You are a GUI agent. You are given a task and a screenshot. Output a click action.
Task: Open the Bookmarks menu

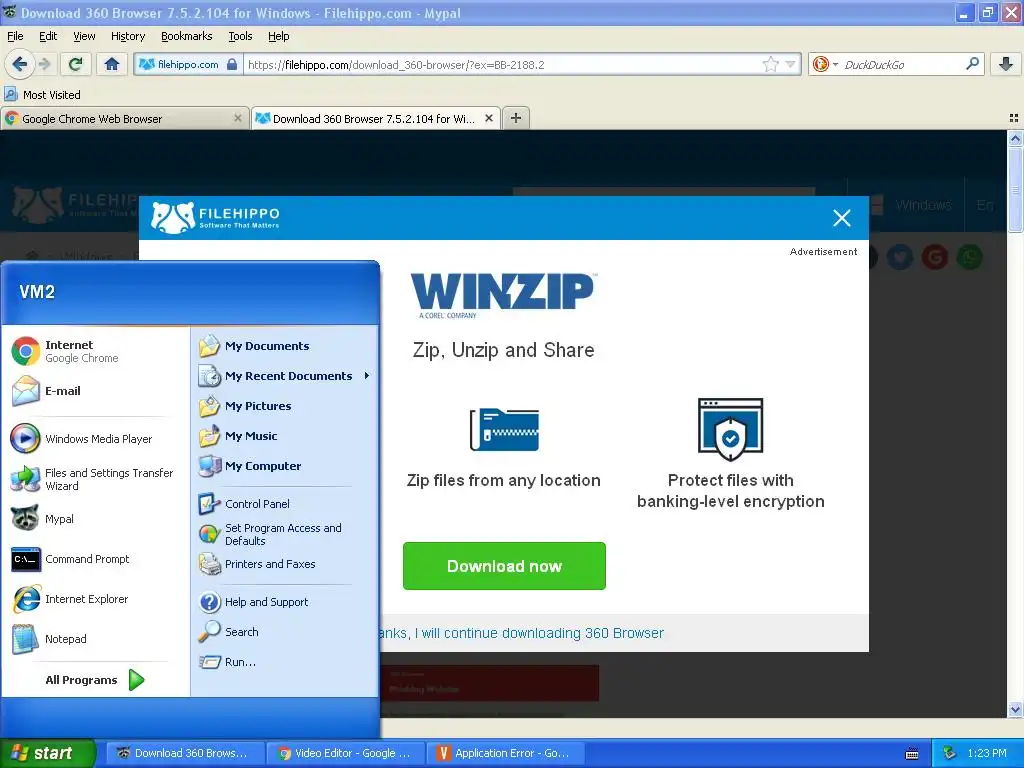click(186, 36)
